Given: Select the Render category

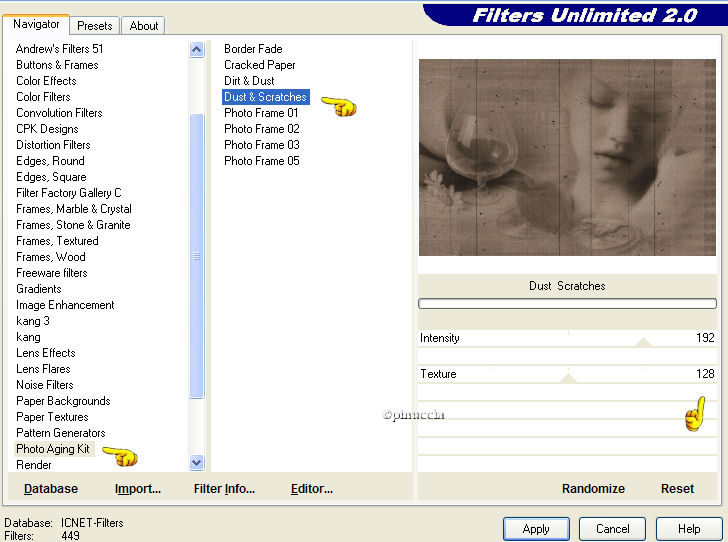Looking at the screenshot, I should pos(33,465).
